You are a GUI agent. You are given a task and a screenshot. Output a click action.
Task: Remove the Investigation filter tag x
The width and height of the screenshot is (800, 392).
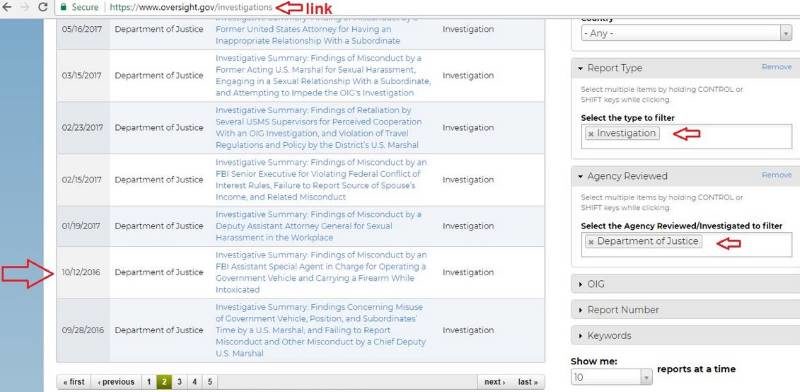click(x=591, y=134)
